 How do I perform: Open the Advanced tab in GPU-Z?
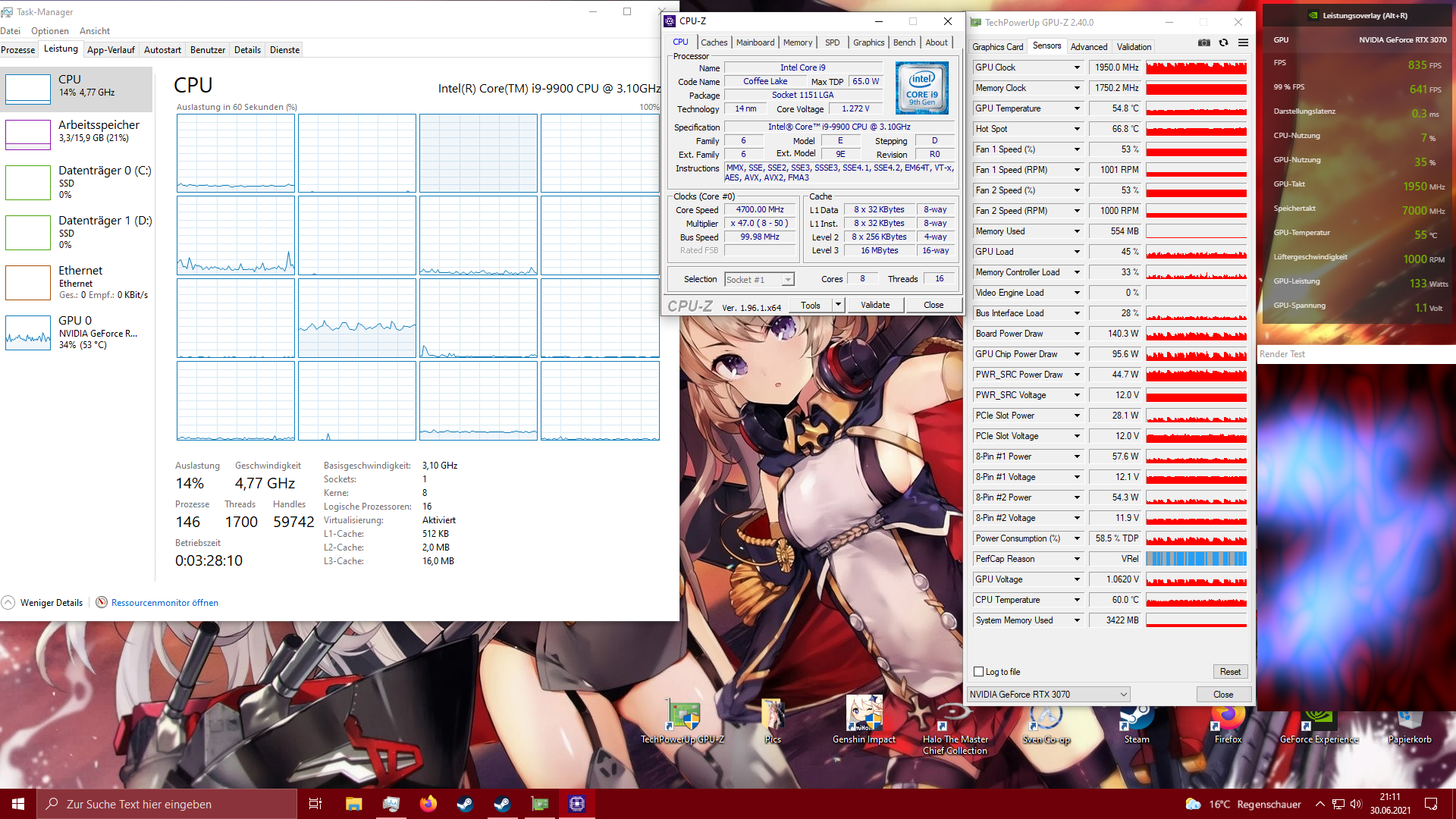pos(1088,47)
